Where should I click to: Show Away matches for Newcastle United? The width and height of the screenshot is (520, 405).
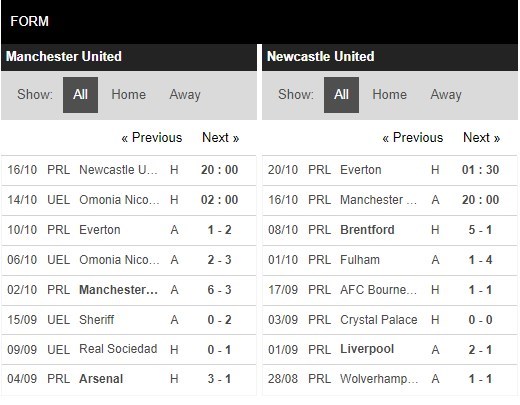446,95
